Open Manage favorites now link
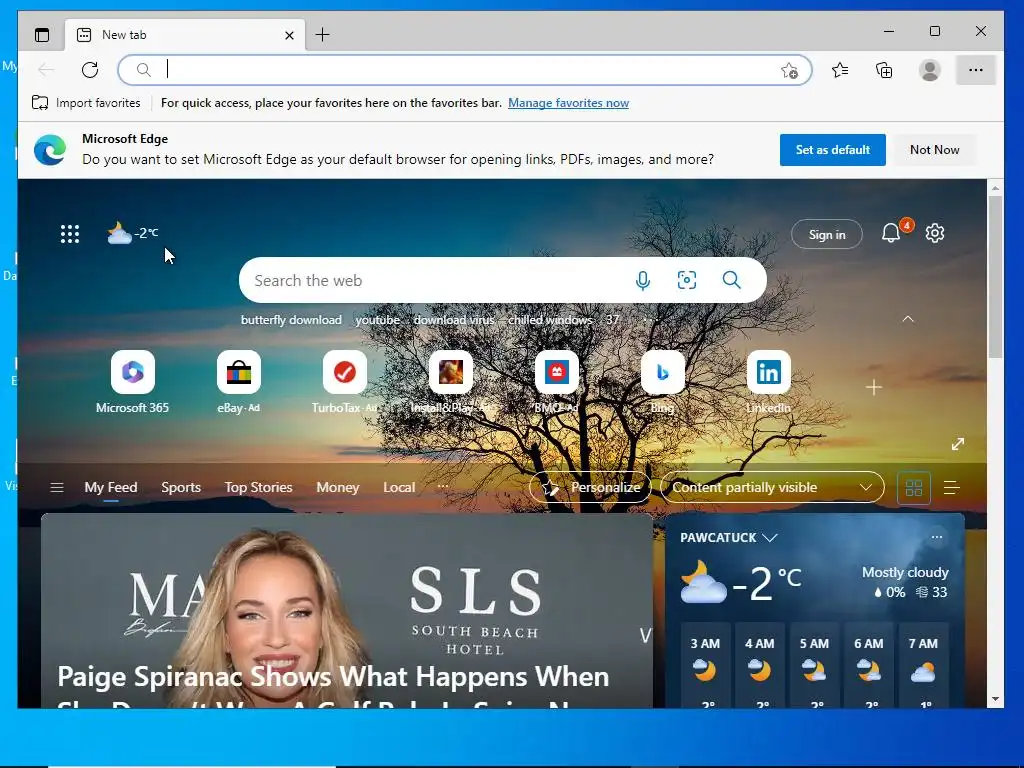This screenshot has width=1024, height=768. point(568,103)
